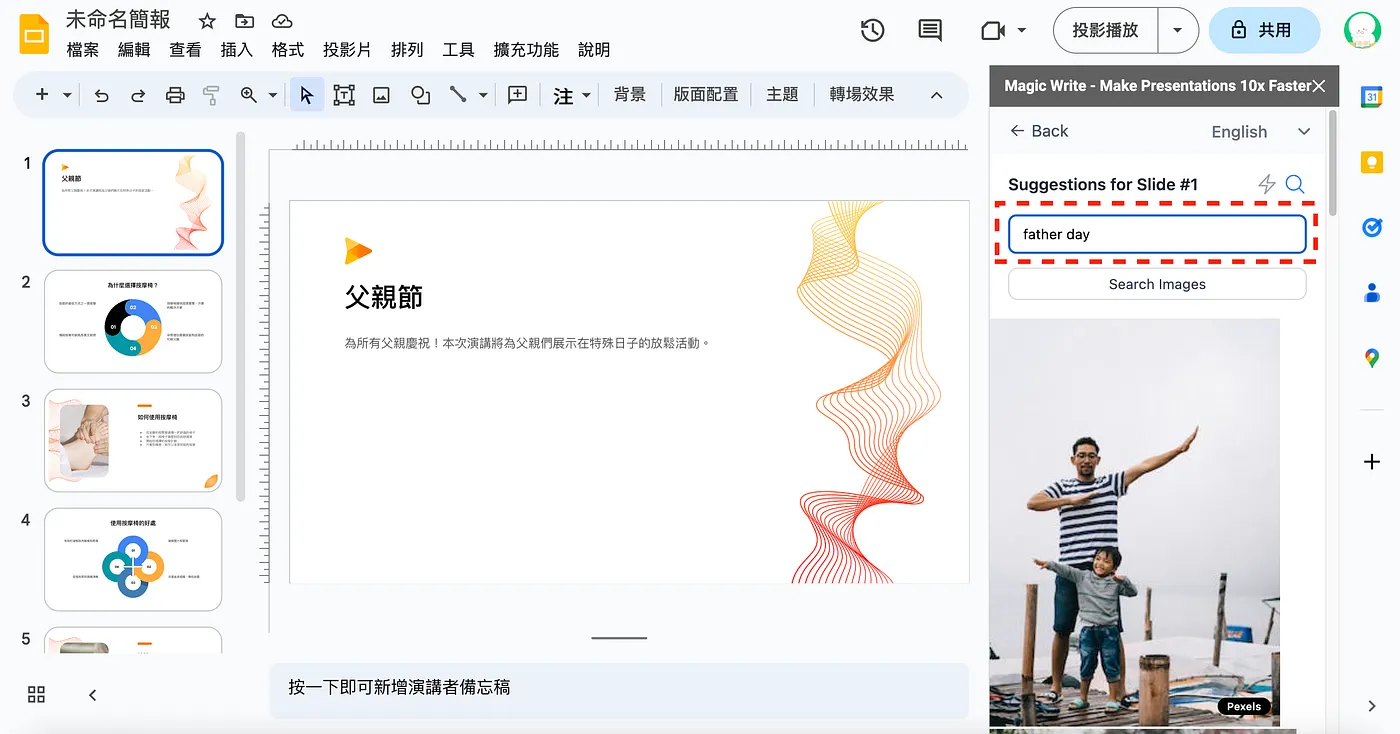
Task: Star the presentation title
Action: pos(207,21)
